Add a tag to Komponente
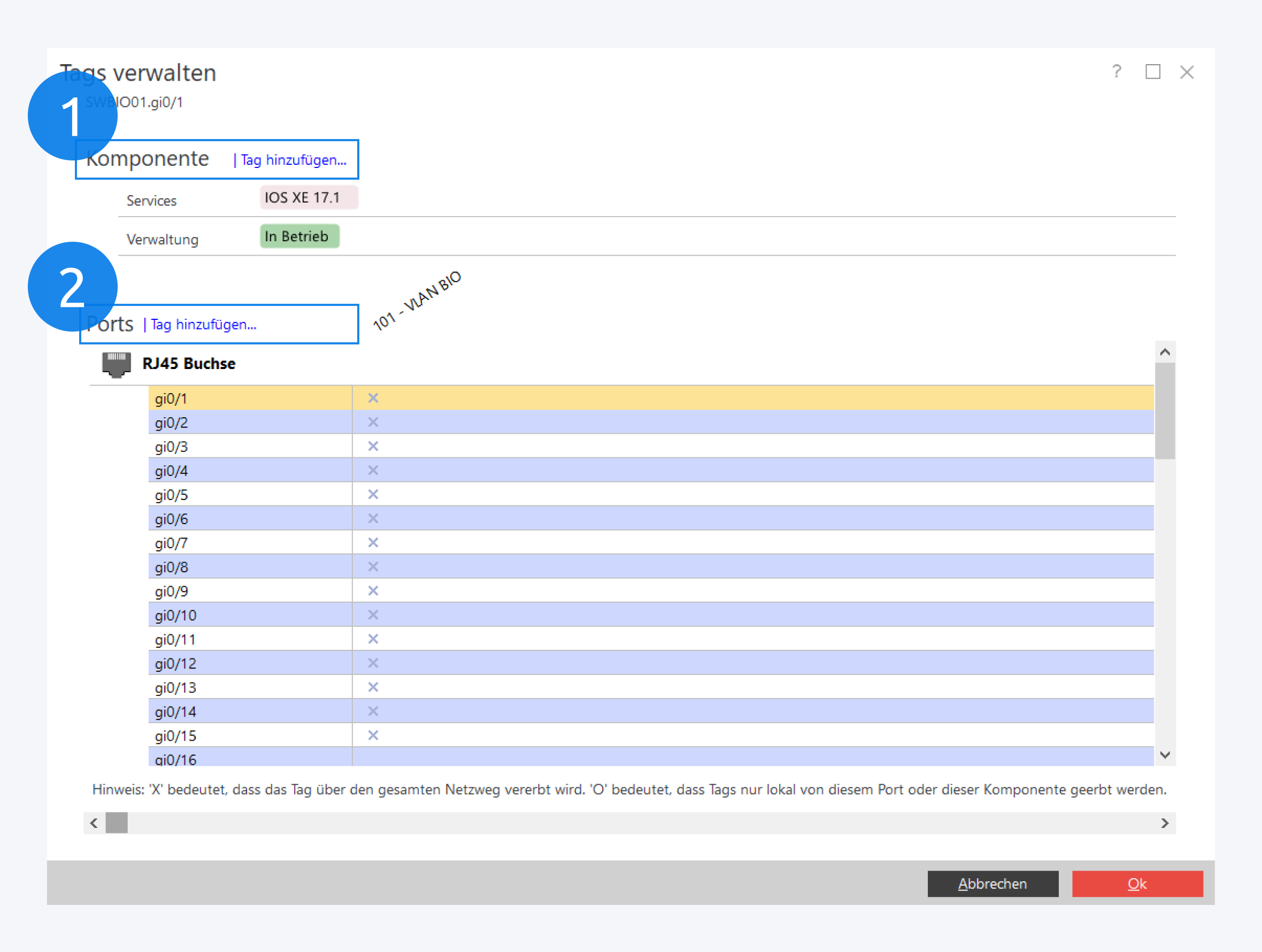The height and width of the screenshot is (952, 1262). (293, 160)
